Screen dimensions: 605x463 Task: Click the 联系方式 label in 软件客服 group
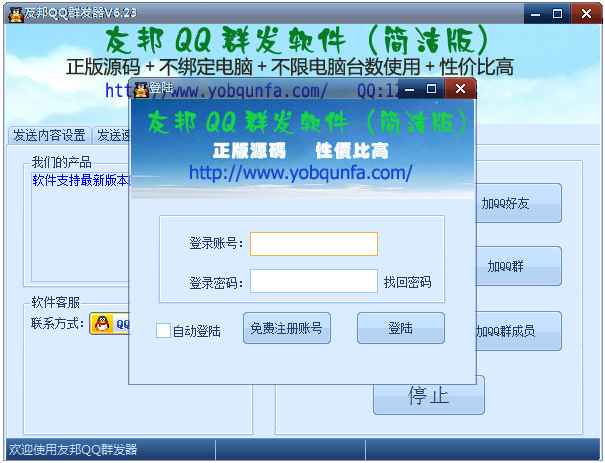[x=57, y=323]
